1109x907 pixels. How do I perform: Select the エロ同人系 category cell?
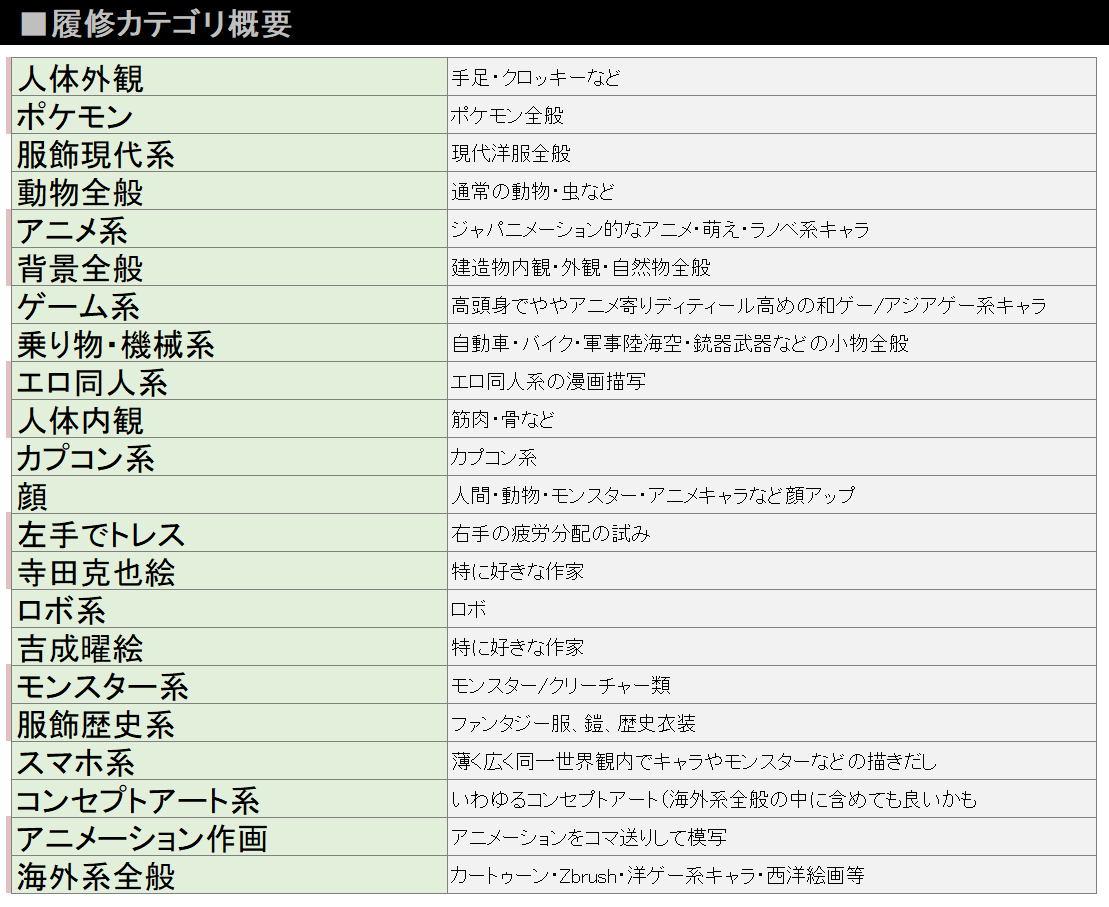pos(229,381)
